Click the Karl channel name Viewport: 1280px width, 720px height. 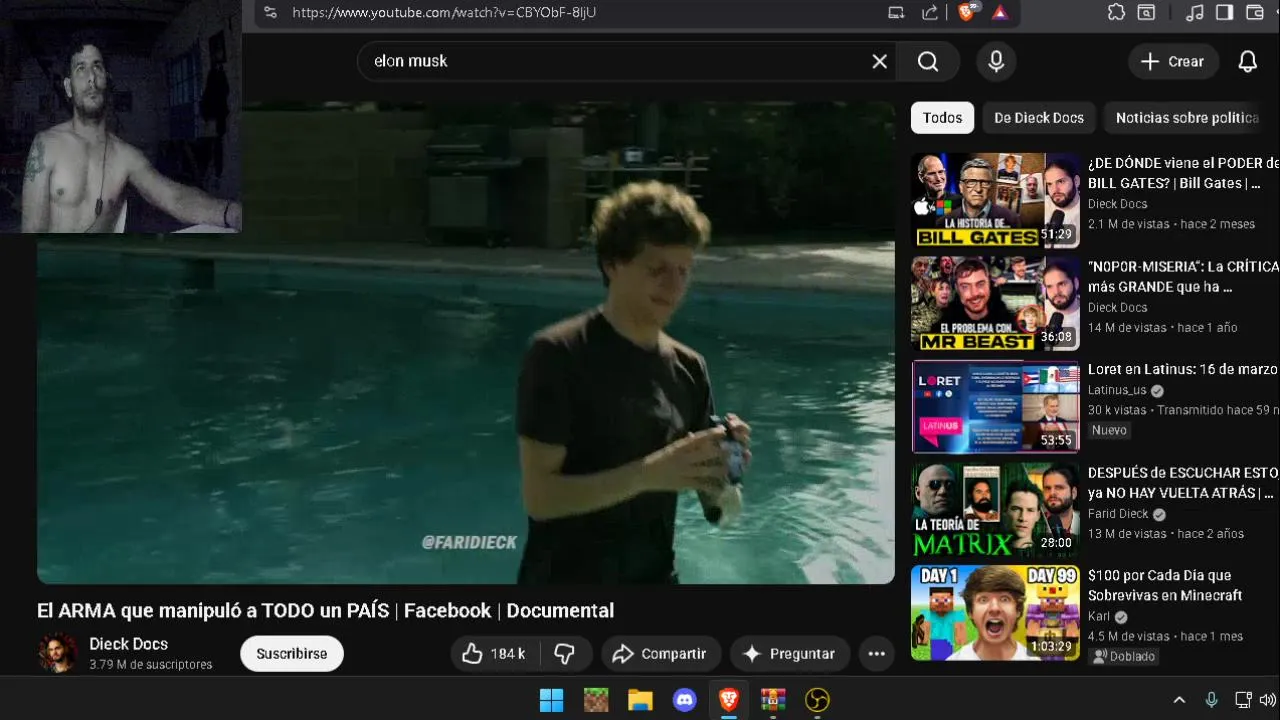pyautogui.click(x=1099, y=617)
